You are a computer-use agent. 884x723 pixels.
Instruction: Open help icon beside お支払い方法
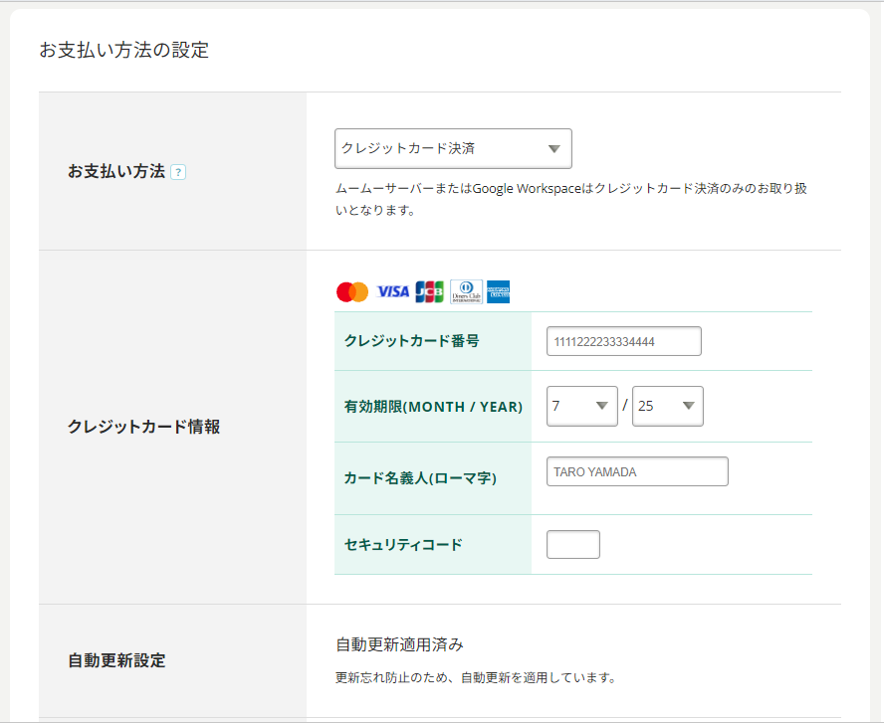click(x=178, y=172)
